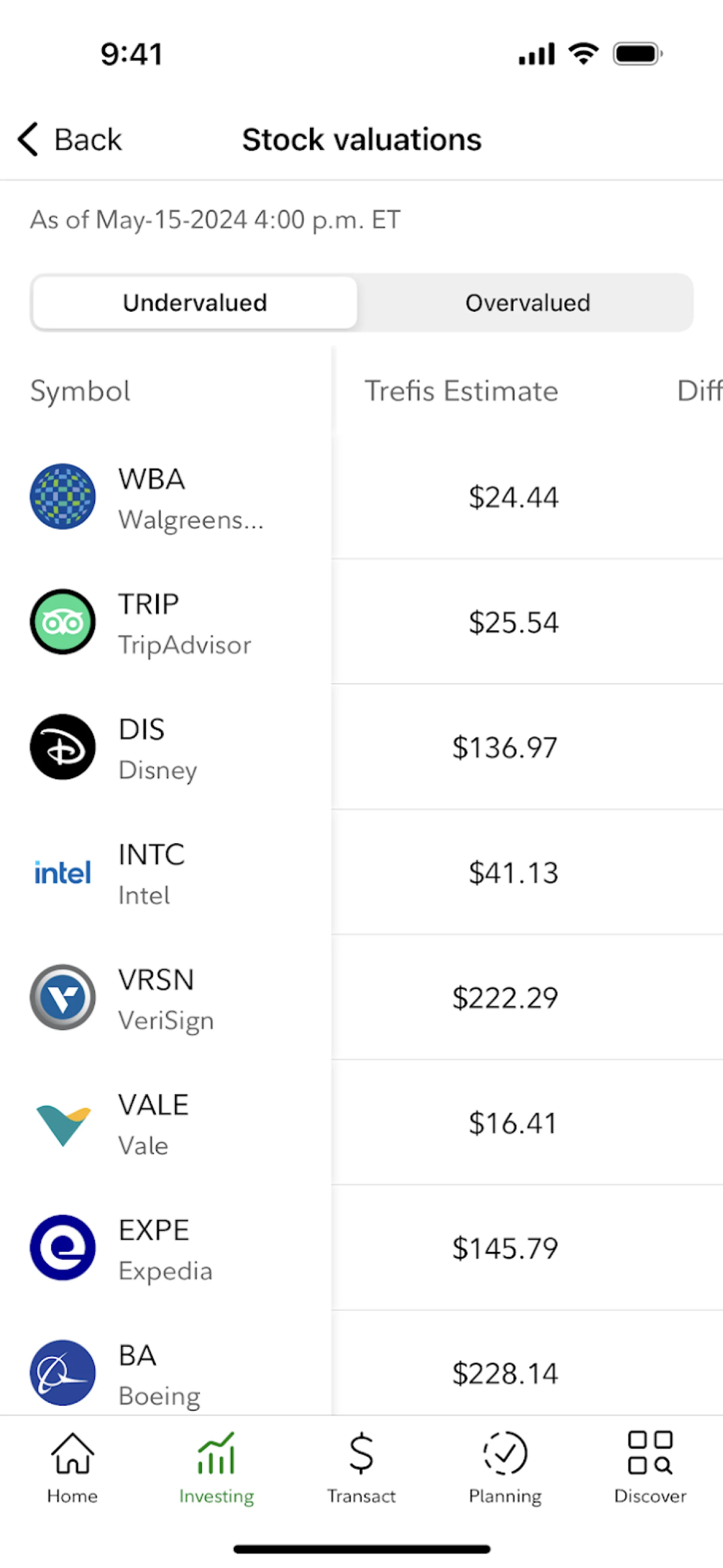
Task: Tap the Boeing logo icon
Action: [x=63, y=1372]
